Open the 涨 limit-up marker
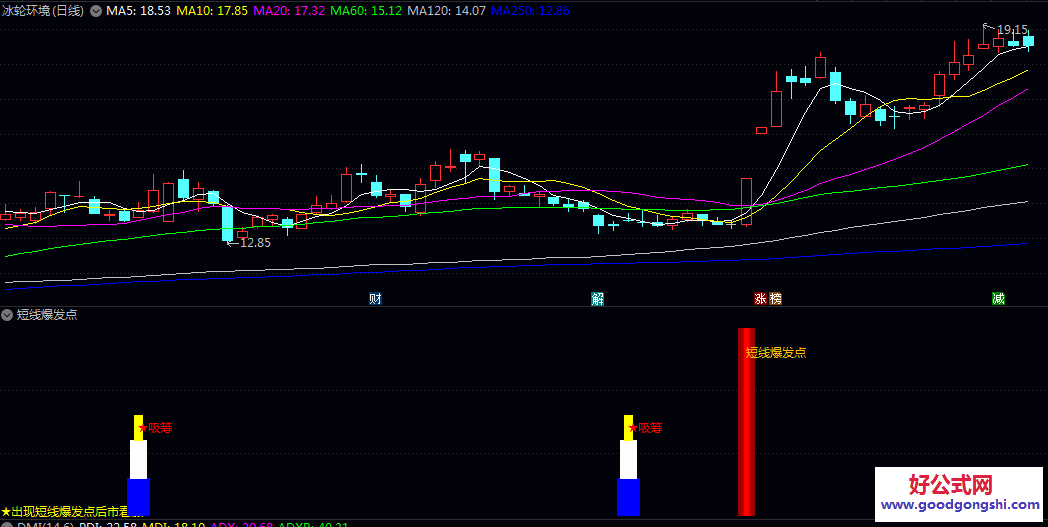1048x527 pixels. [761, 298]
